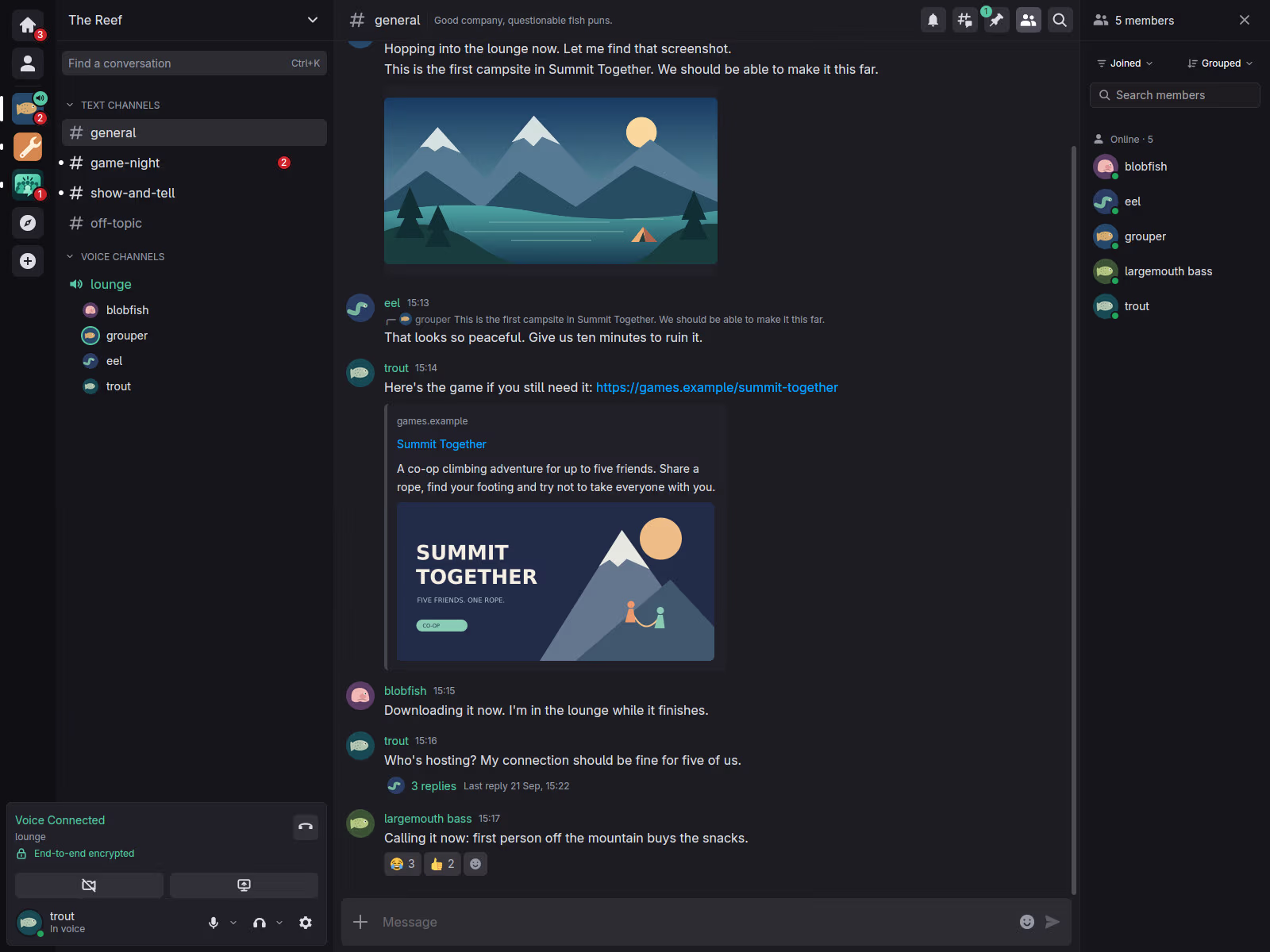
Task: Open search in the channel header
Action: [1060, 21]
